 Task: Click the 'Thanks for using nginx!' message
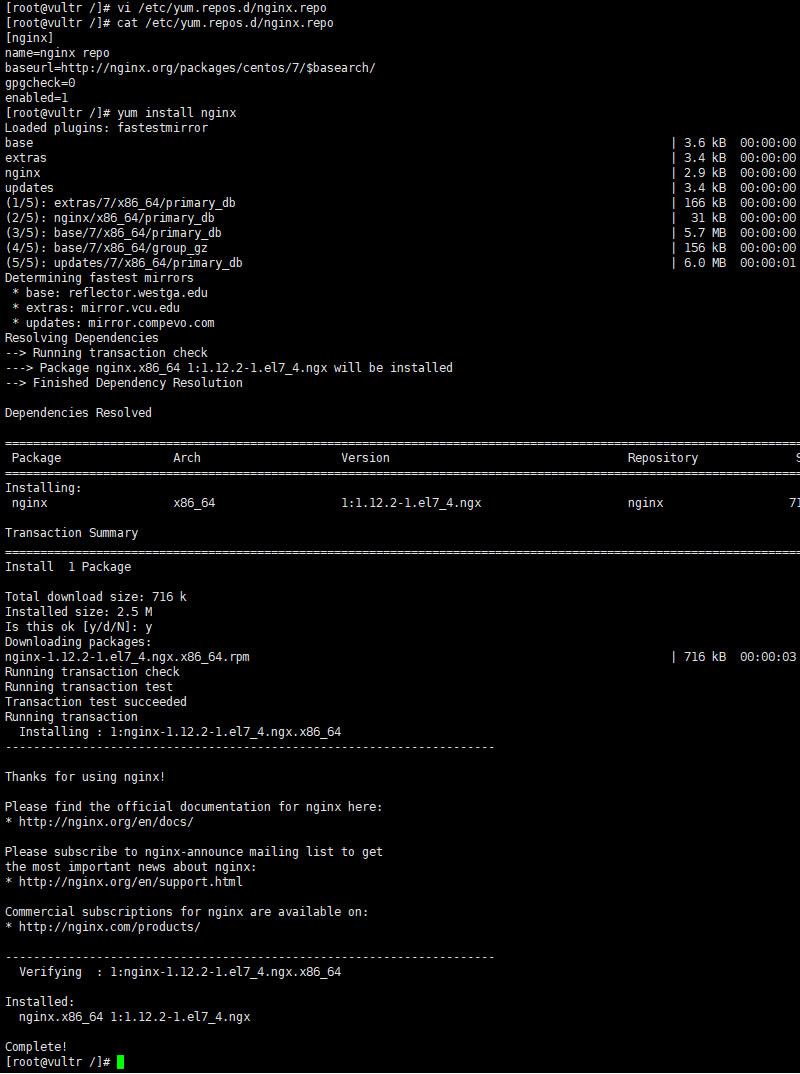coord(85,777)
